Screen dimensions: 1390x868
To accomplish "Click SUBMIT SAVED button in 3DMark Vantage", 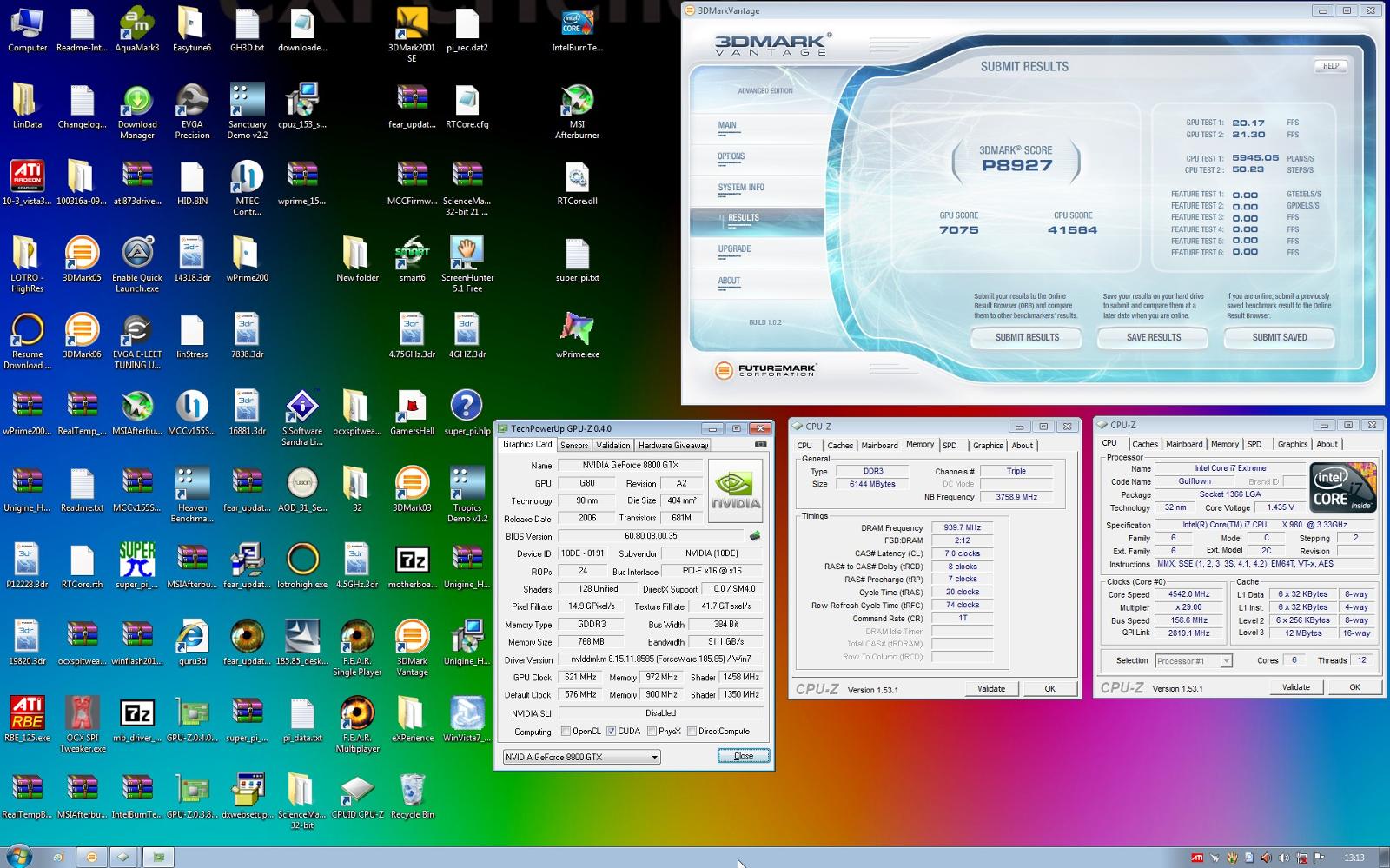I will point(1280,337).
